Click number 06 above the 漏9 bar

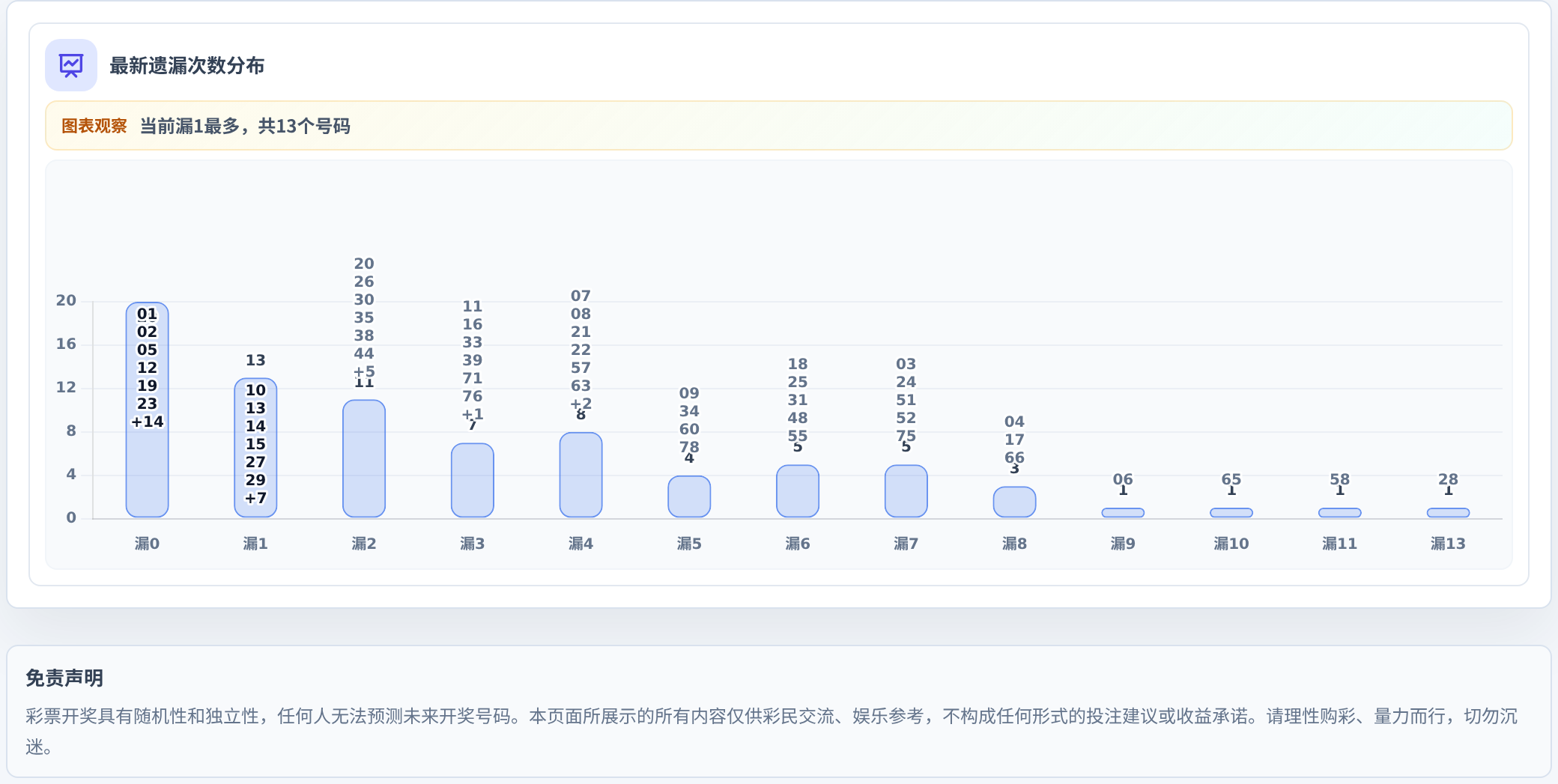click(1123, 479)
